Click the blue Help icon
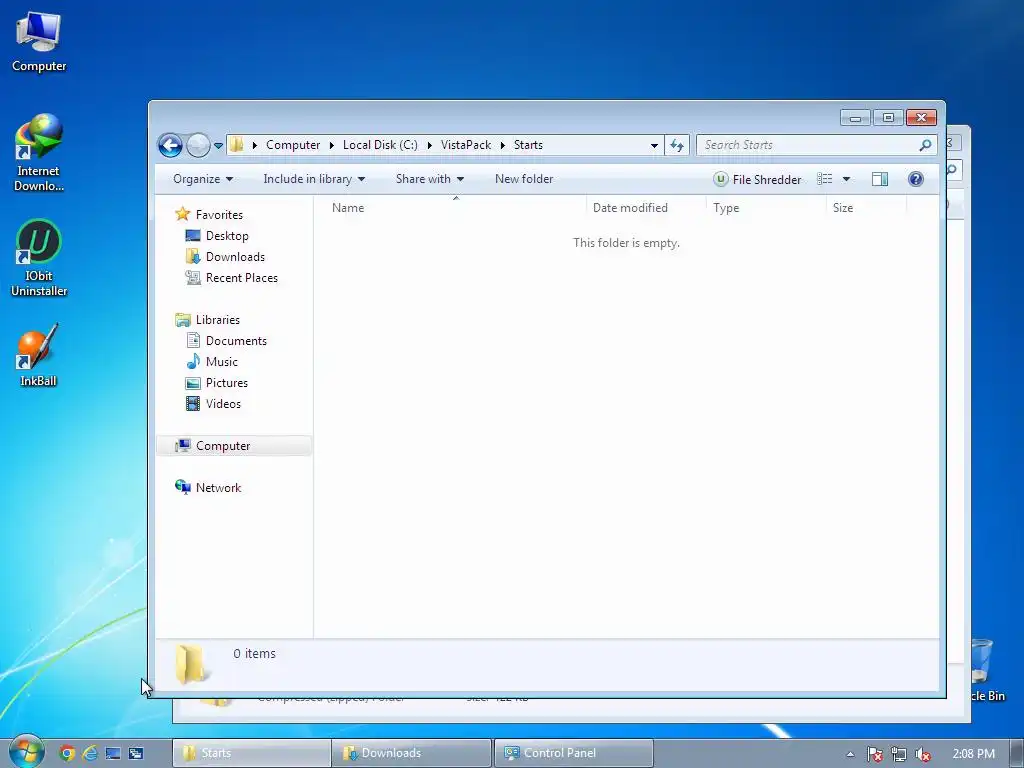This screenshot has height=768, width=1024. 916,179
